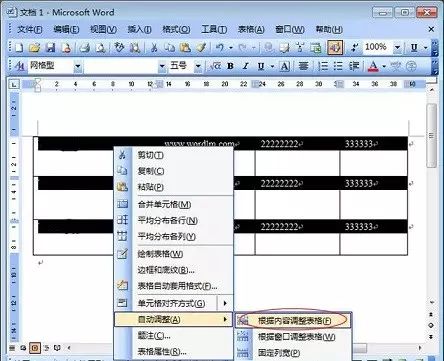The image size is (444, 361).
Task: Open the zoom percentage dropdown
Action: coord(397,48)
